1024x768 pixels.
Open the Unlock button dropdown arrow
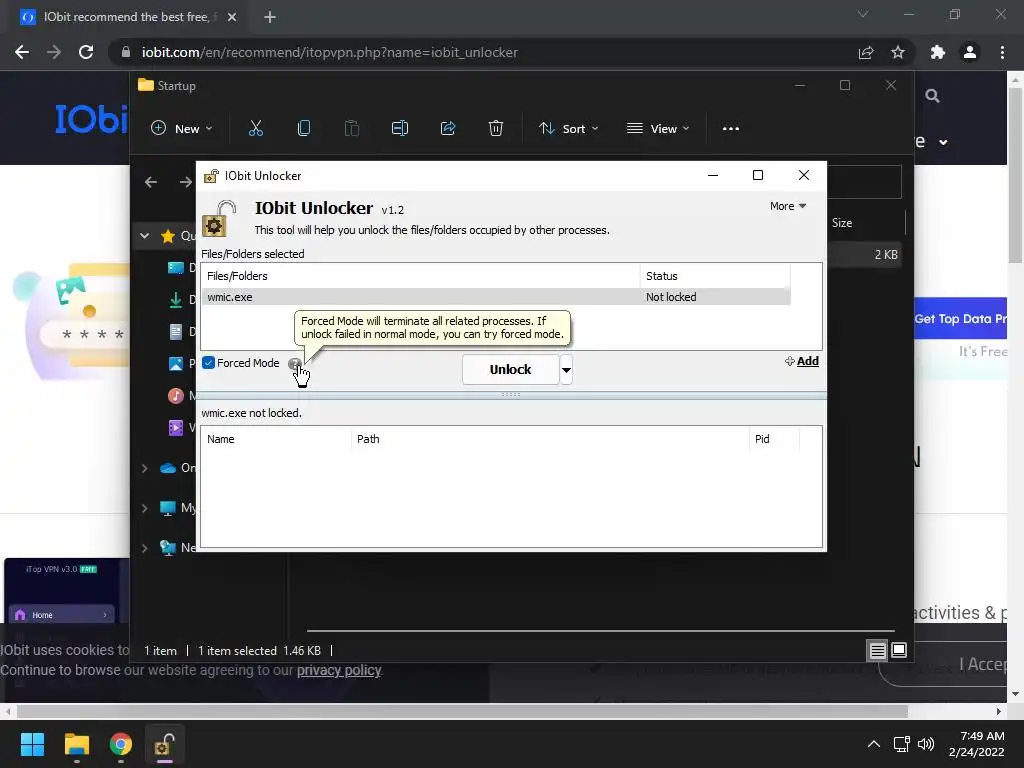(566, 370)
